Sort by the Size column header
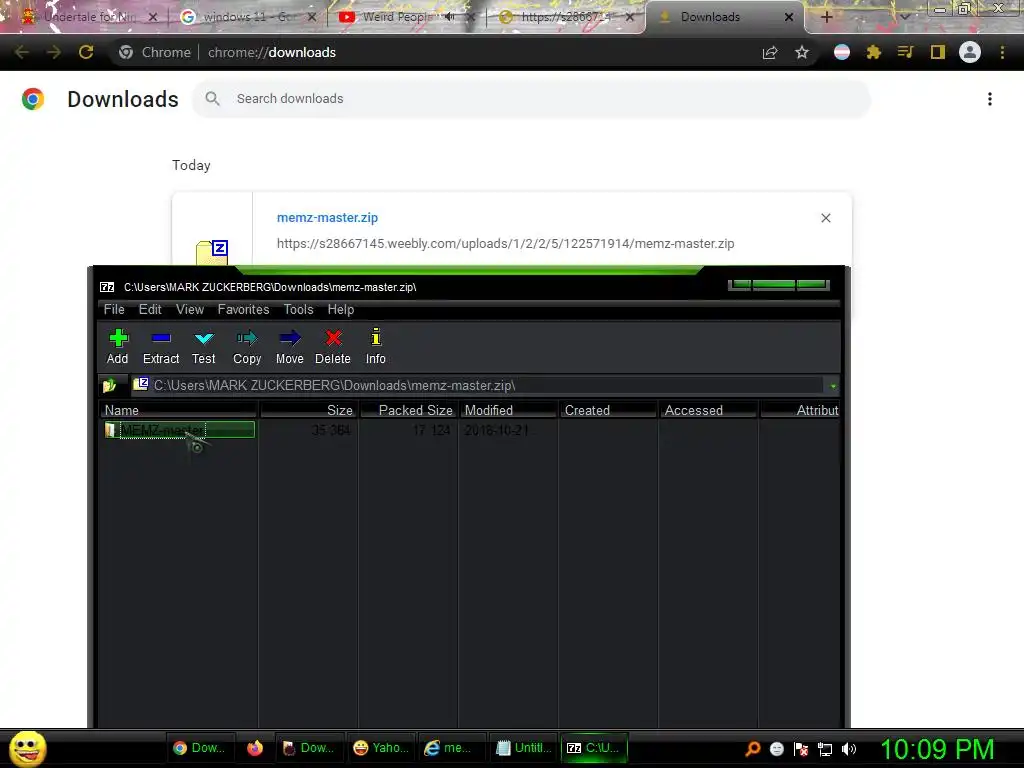This screenshot has height=768, width=1024. click(308, 410)
